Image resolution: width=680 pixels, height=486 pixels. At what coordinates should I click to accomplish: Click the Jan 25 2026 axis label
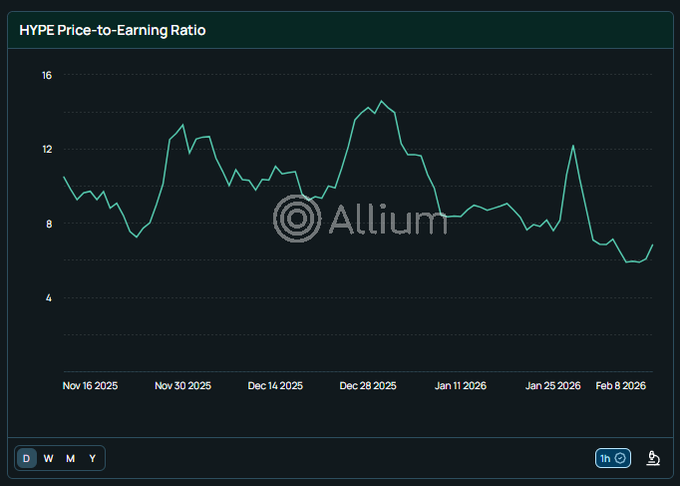point(553,385)
